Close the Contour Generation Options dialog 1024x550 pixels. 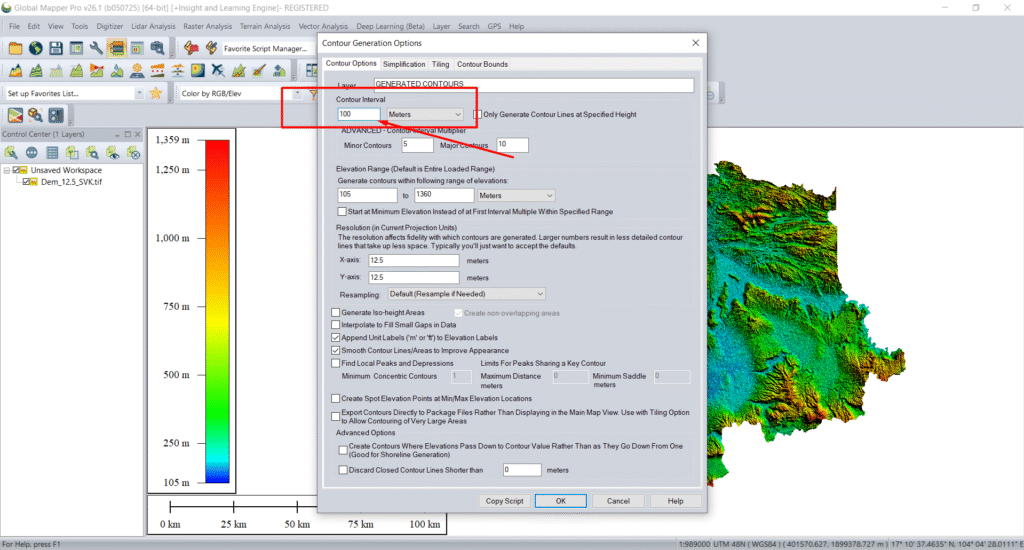tap(696, 42)
